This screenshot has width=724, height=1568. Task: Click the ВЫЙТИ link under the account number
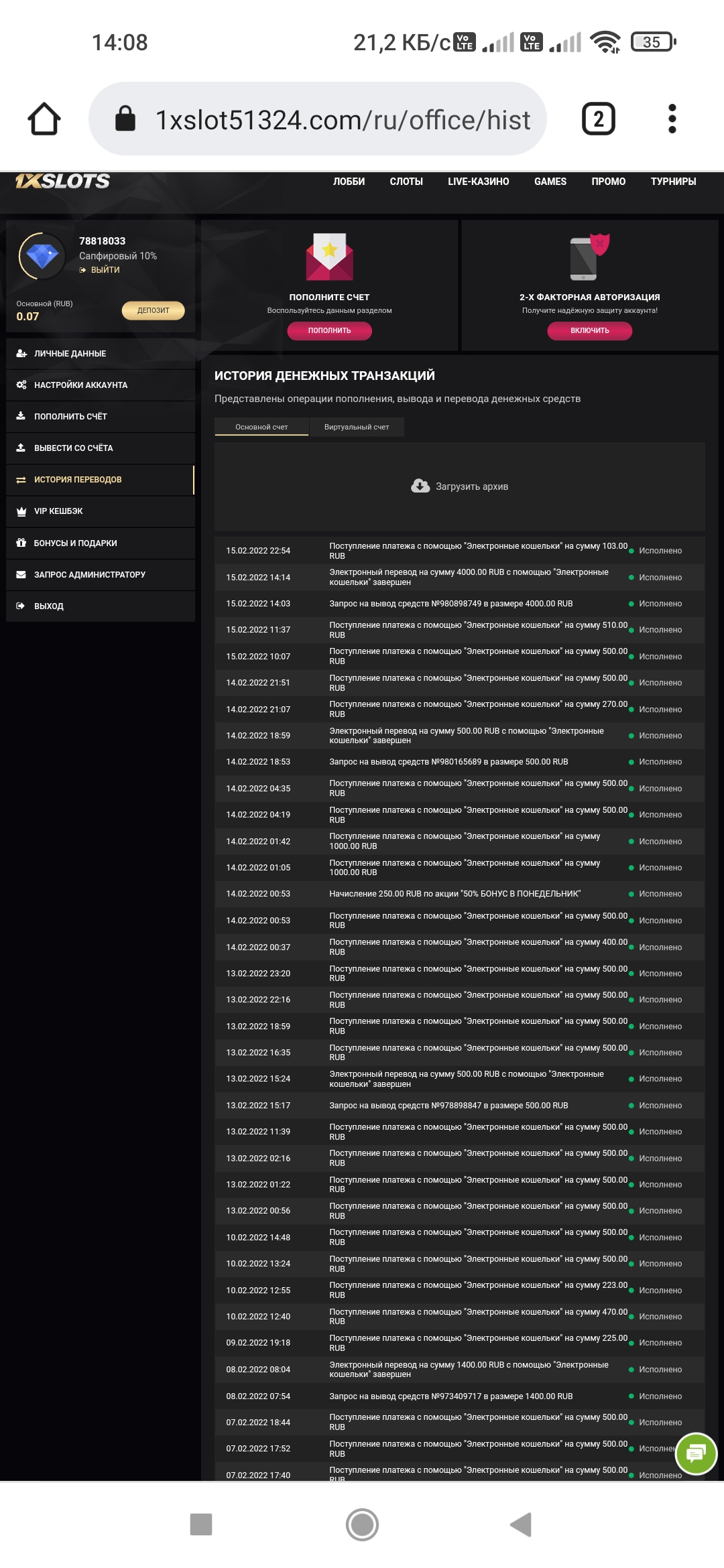point(100,270)
